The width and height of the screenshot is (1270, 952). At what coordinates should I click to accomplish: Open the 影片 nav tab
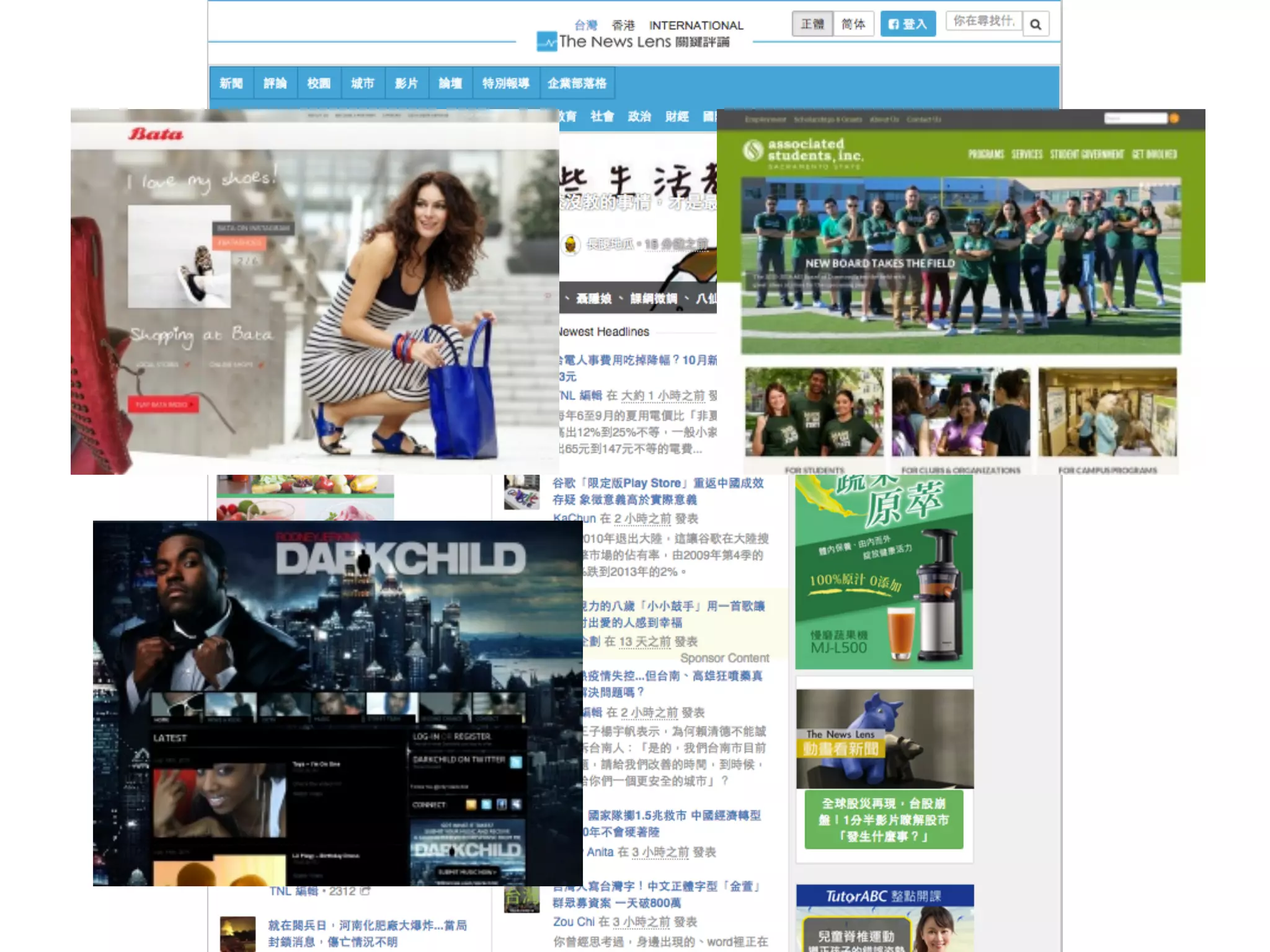(x=406, y=84)
